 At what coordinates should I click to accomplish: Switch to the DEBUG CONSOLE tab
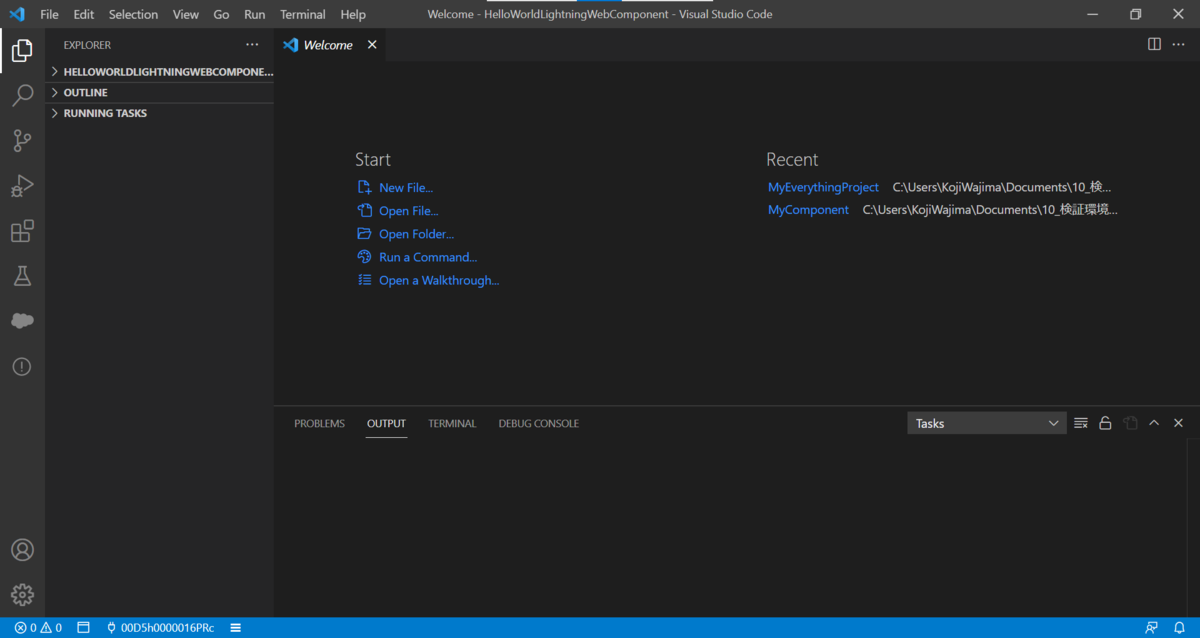click(538, 423)
